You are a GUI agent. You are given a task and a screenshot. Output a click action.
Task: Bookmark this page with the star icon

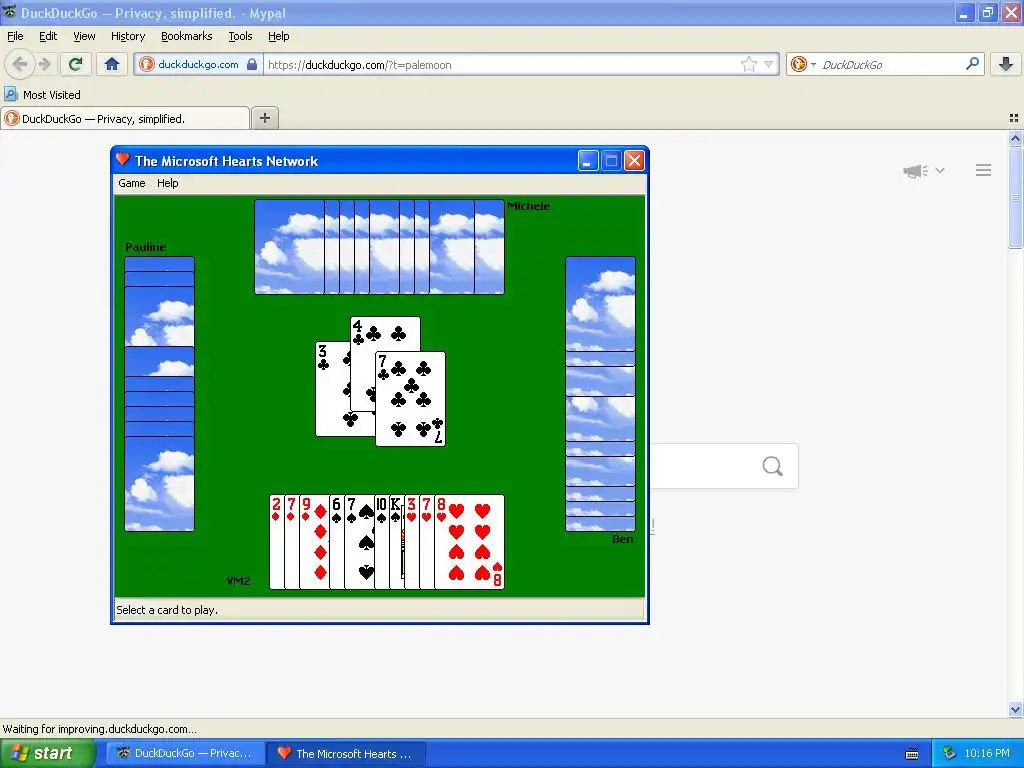(748, 64)
